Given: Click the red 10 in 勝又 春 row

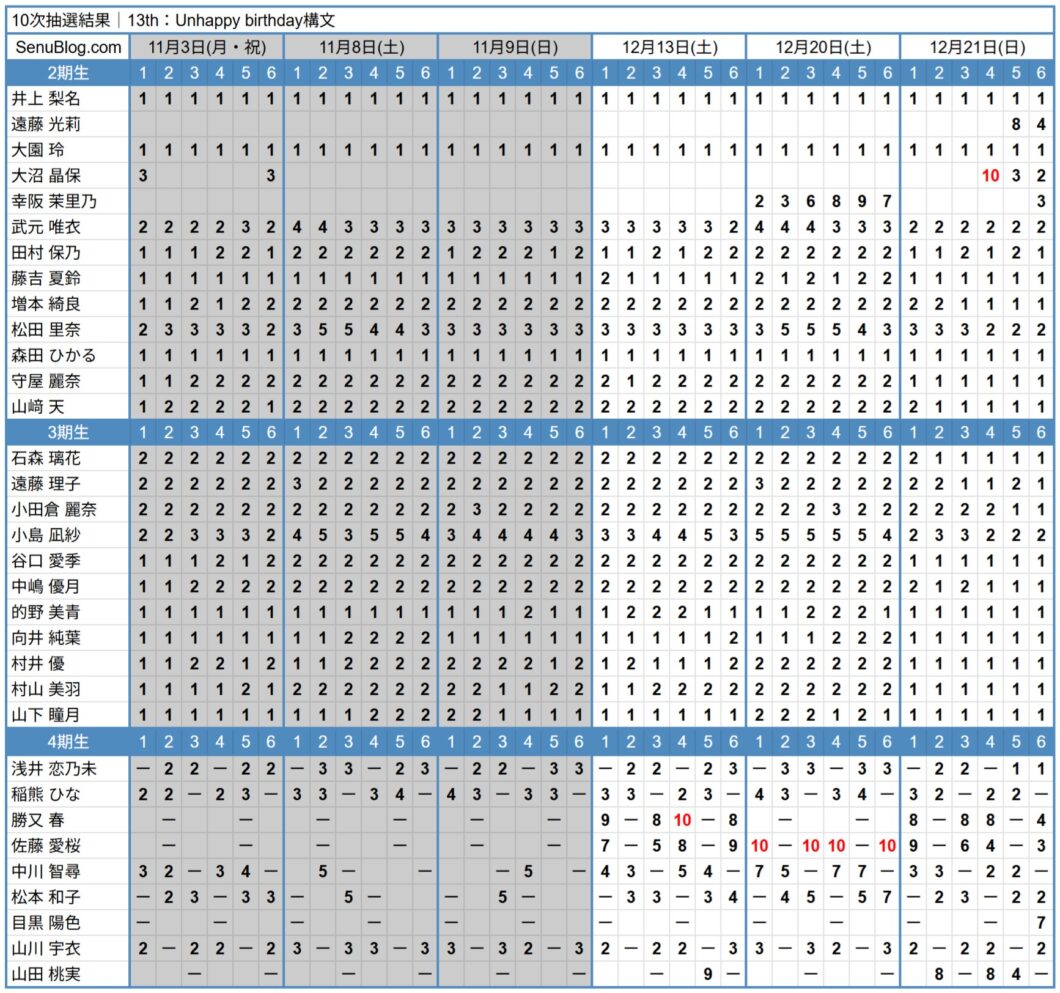Looking at the screenshot, I should coord(682,820).
